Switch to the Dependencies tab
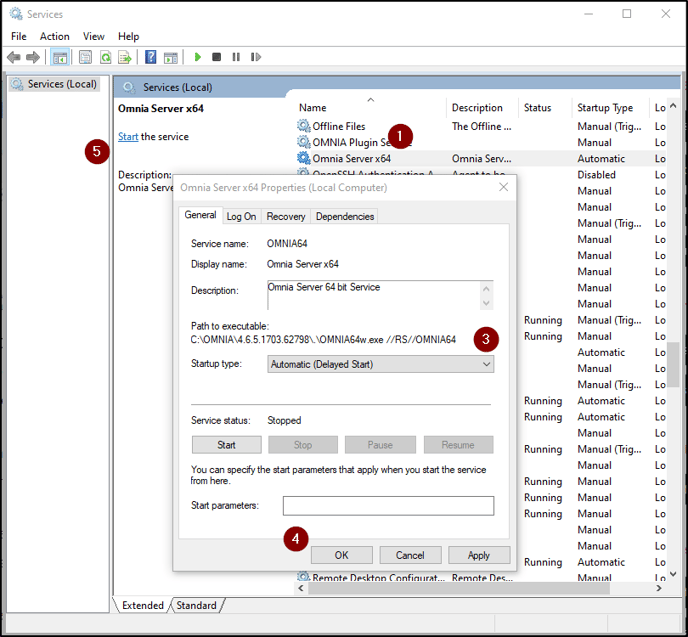 pyautogui.click(x=344, y=216)
